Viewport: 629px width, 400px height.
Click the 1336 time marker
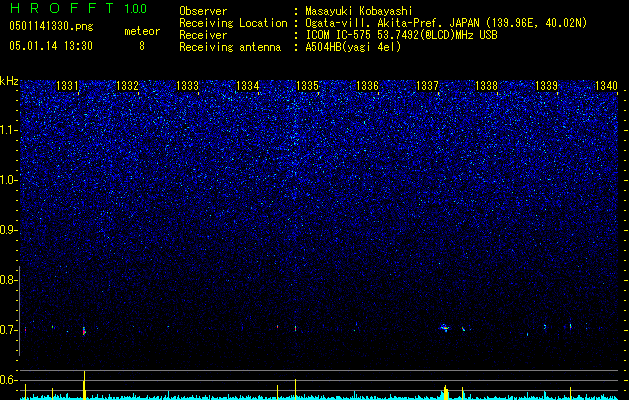[x=367, y=85]
